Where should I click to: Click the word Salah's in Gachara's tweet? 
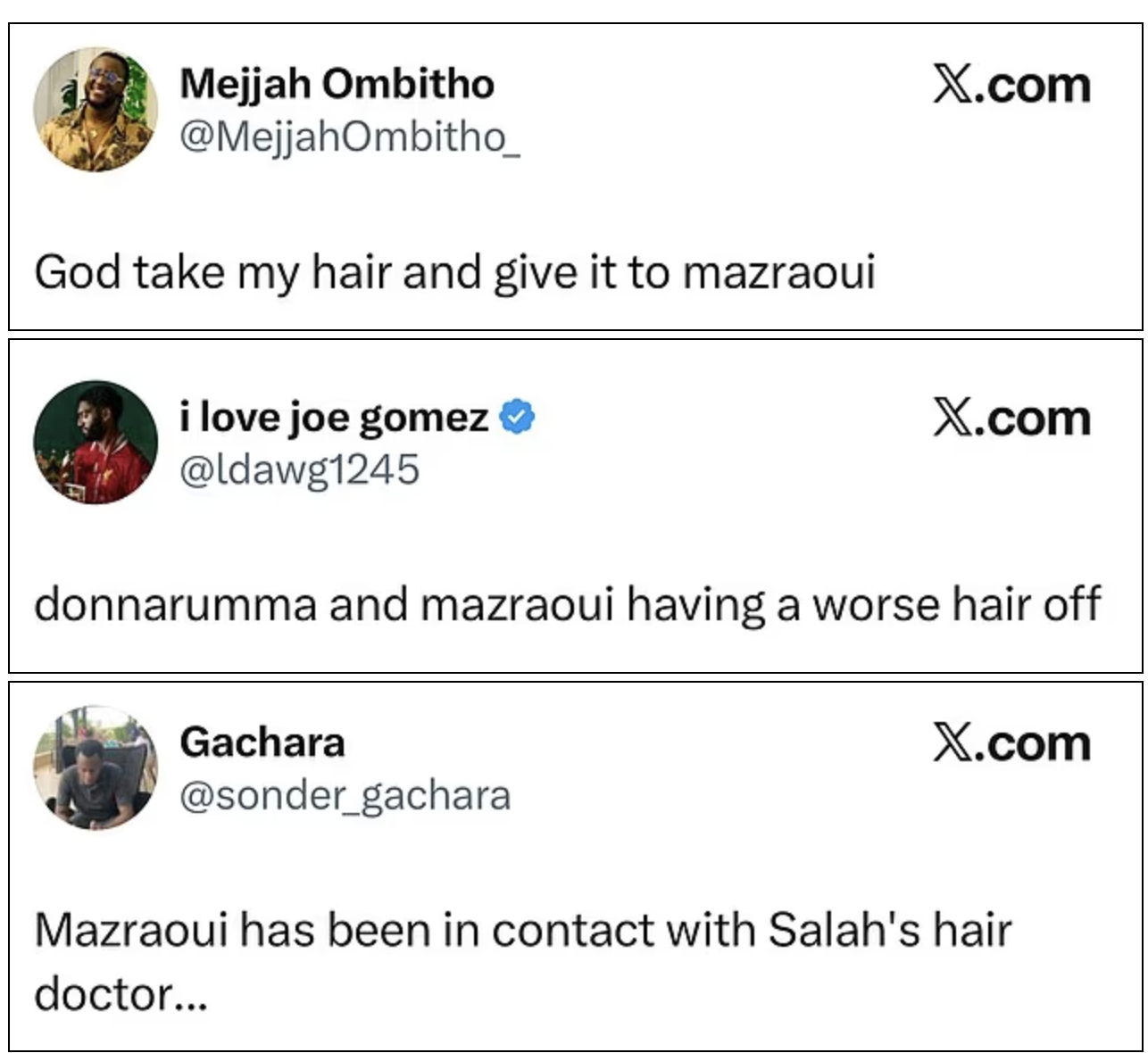844,930
